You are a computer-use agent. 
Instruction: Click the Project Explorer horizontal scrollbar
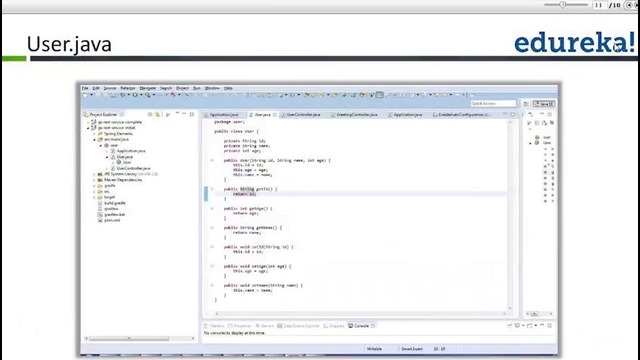(129, 338)
